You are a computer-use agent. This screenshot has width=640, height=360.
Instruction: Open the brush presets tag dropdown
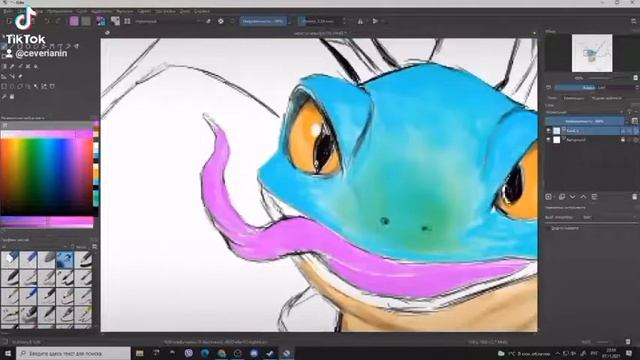pyautogui.click(x=34, y=247)
